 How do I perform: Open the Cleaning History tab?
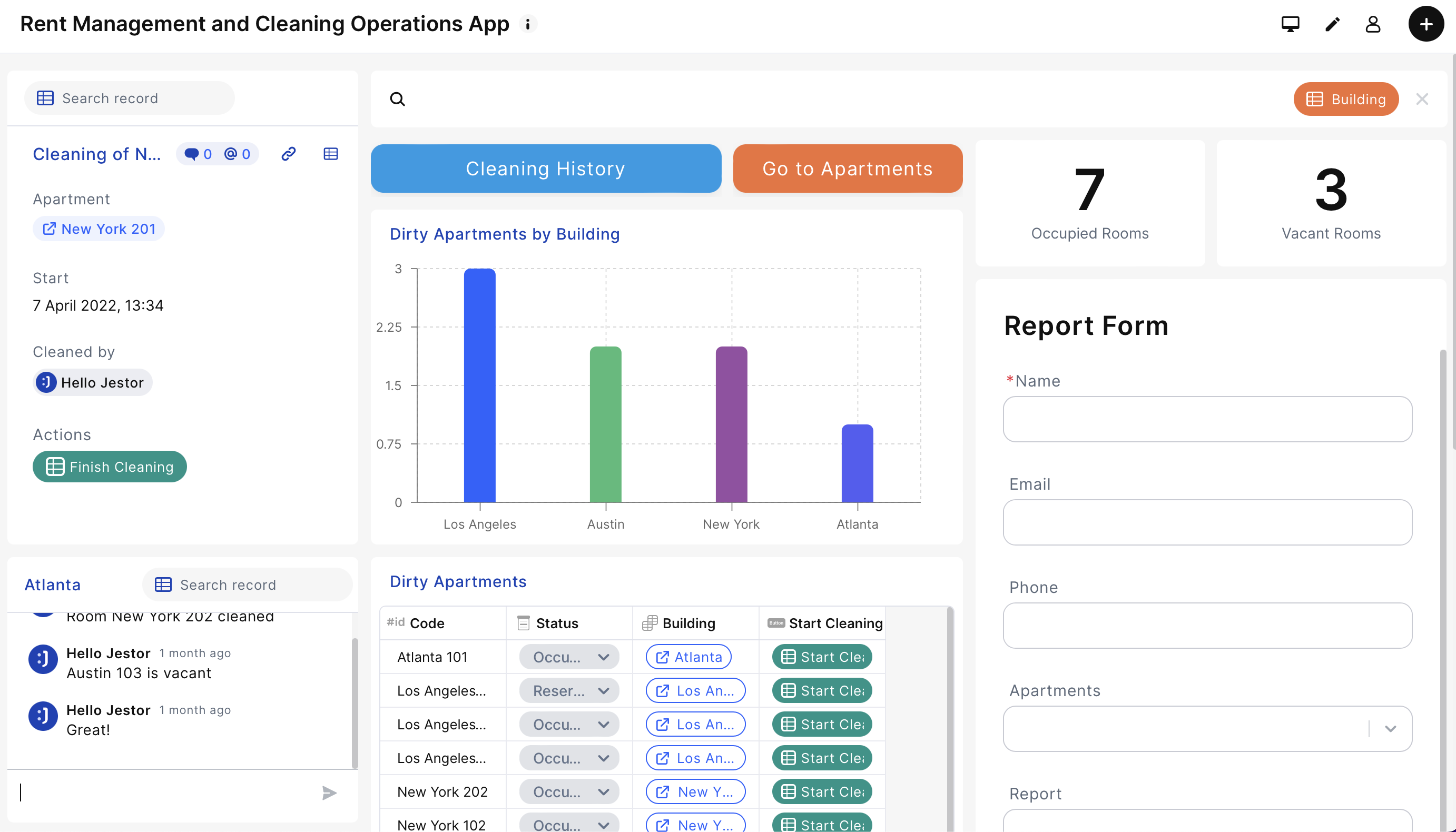coord(545,169)
